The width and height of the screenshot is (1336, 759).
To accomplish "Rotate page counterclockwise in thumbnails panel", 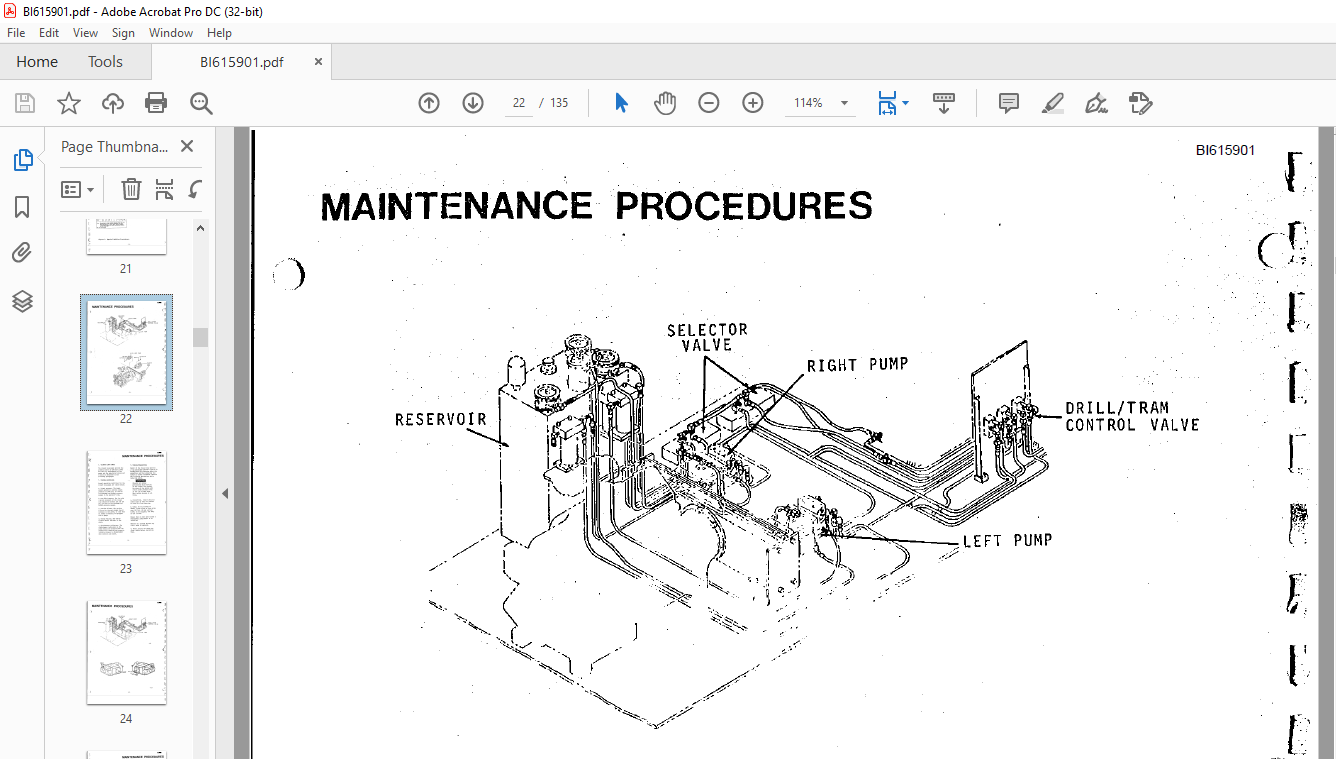I will click(x=196, y=189).
